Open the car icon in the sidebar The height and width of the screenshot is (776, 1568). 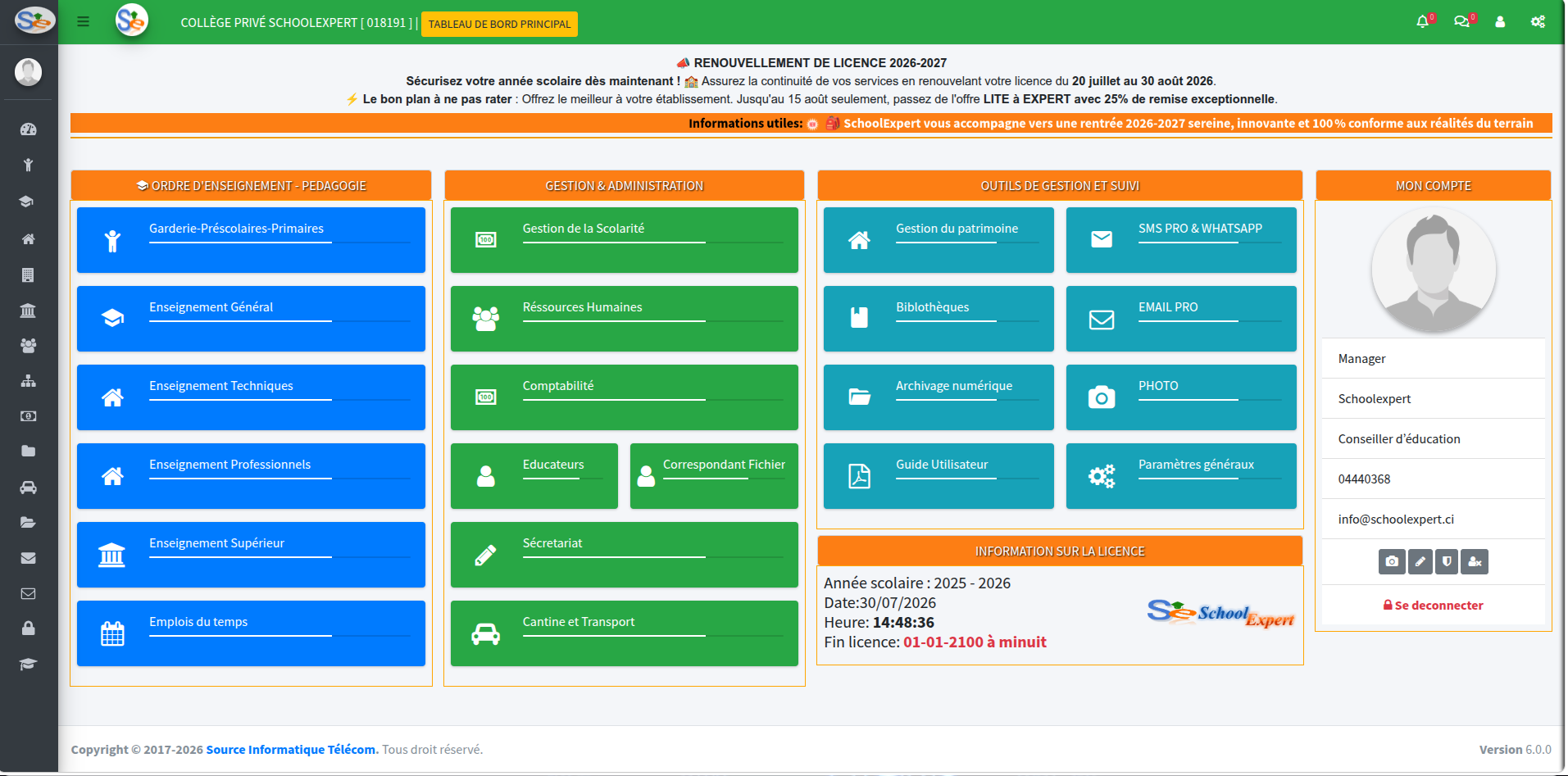(28, 488)
